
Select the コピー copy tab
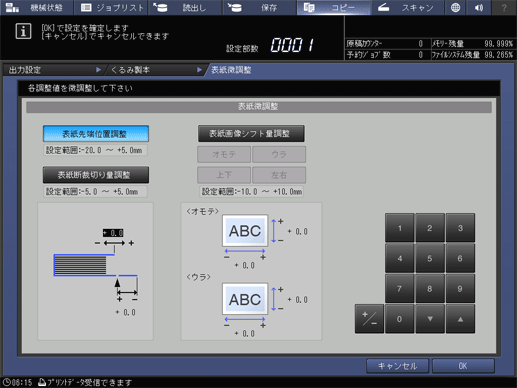pos(333,7)
